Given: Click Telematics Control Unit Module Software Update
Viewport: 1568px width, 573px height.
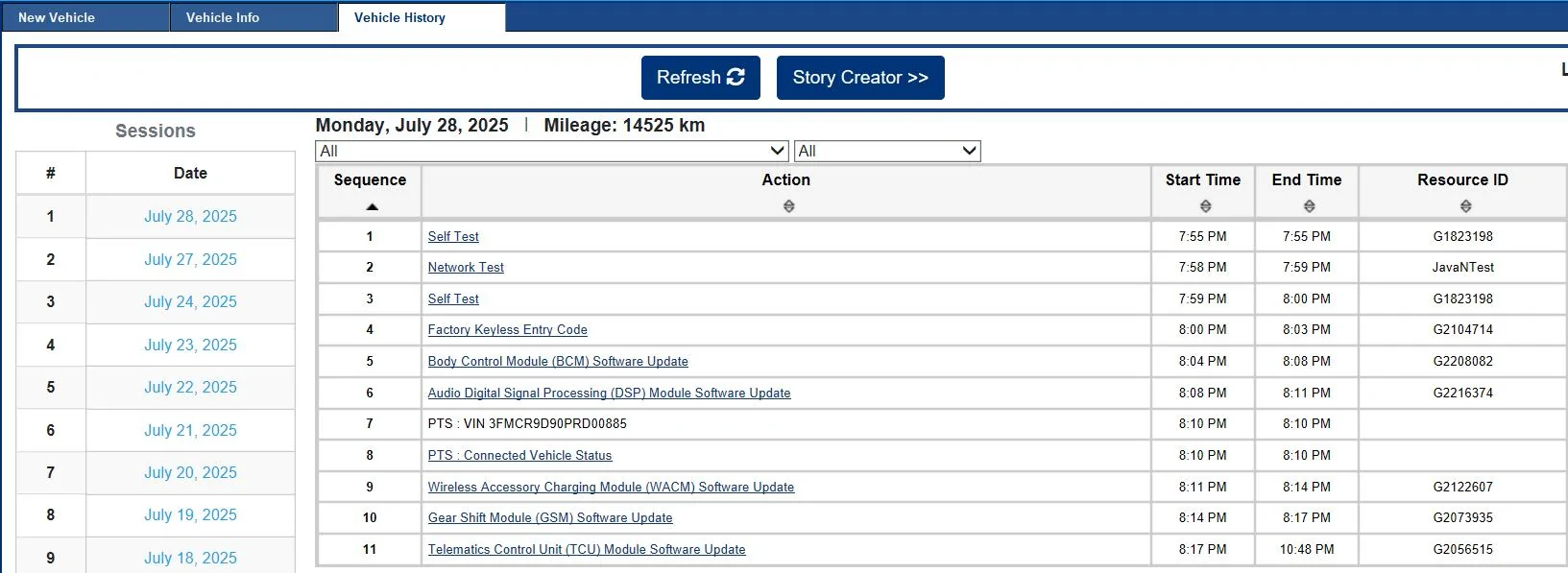Looking at the screenshot, I should pyautogui.click(x=587, y=550).
